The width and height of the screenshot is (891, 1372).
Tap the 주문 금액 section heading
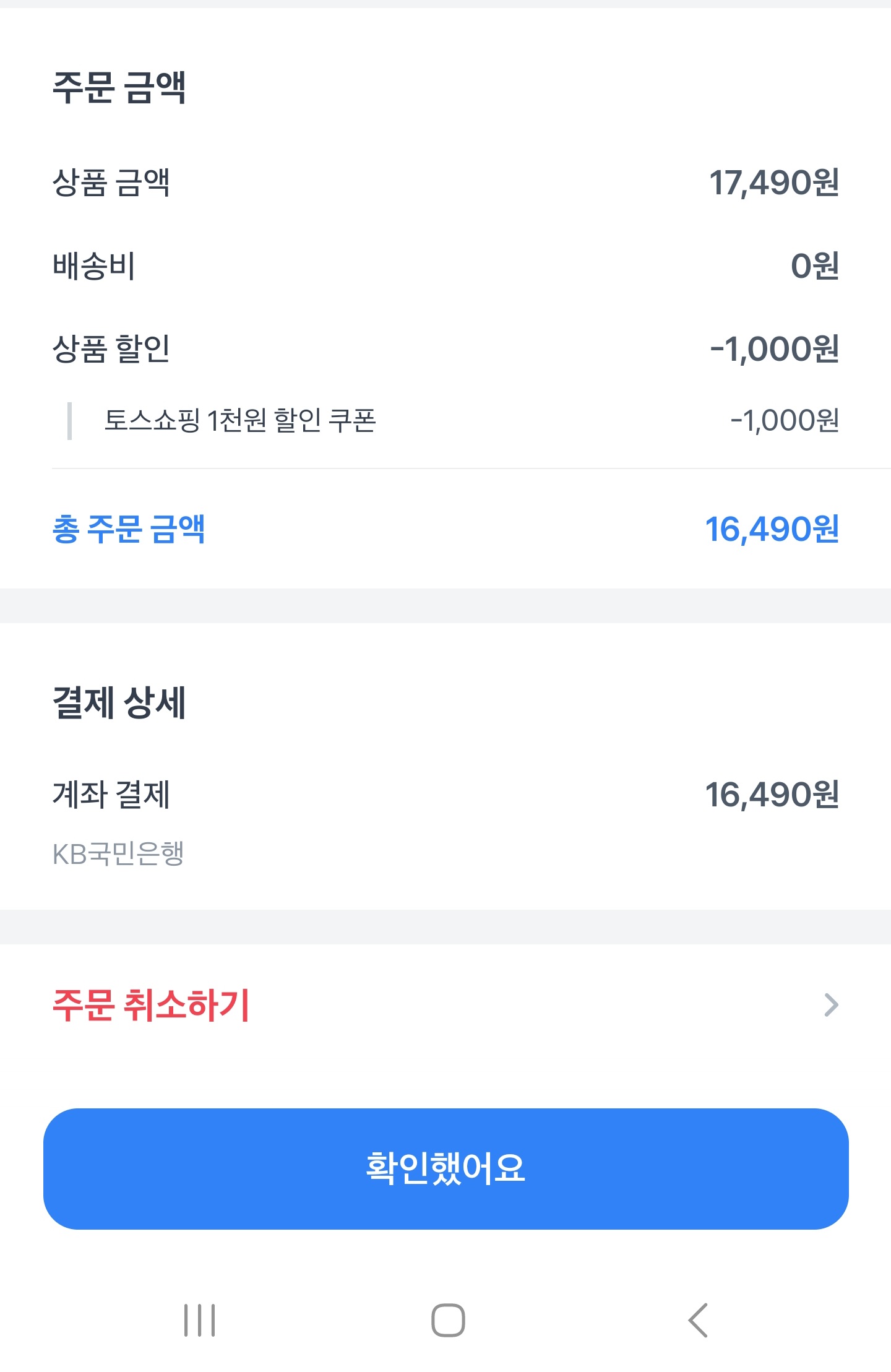(119, 87)
